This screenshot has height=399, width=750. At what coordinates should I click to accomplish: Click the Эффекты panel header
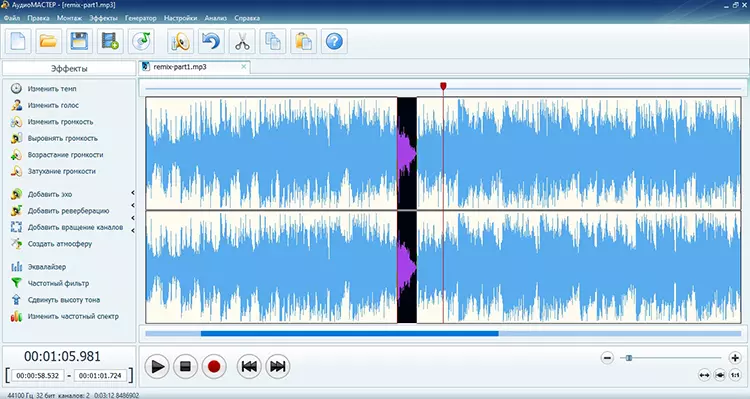pyautogui.click(x=69, y=68)
